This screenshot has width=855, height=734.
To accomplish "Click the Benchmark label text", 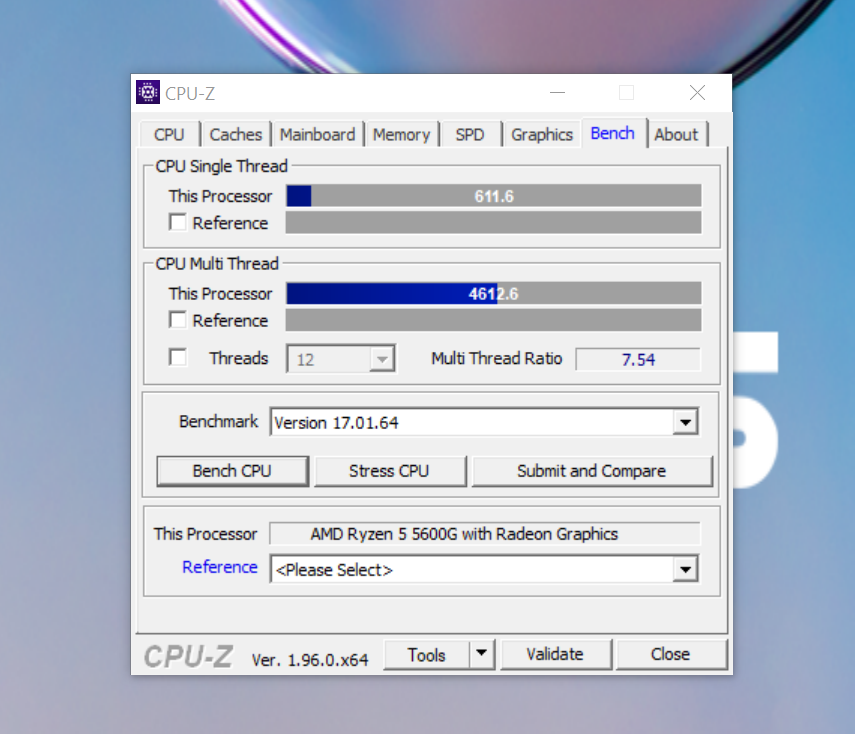I will [x=219, y=421].
